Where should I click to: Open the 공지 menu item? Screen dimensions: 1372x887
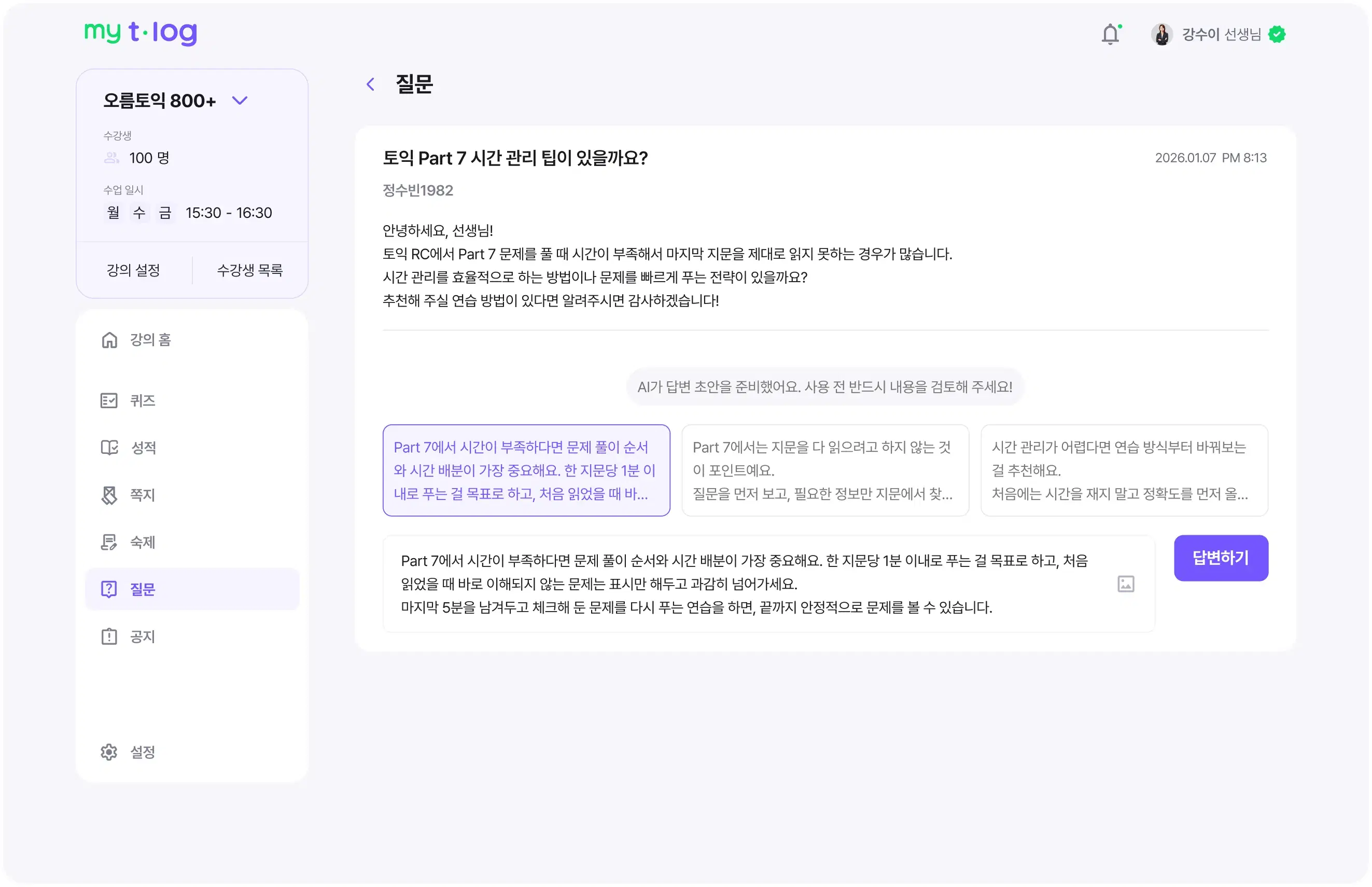[192, 636]
